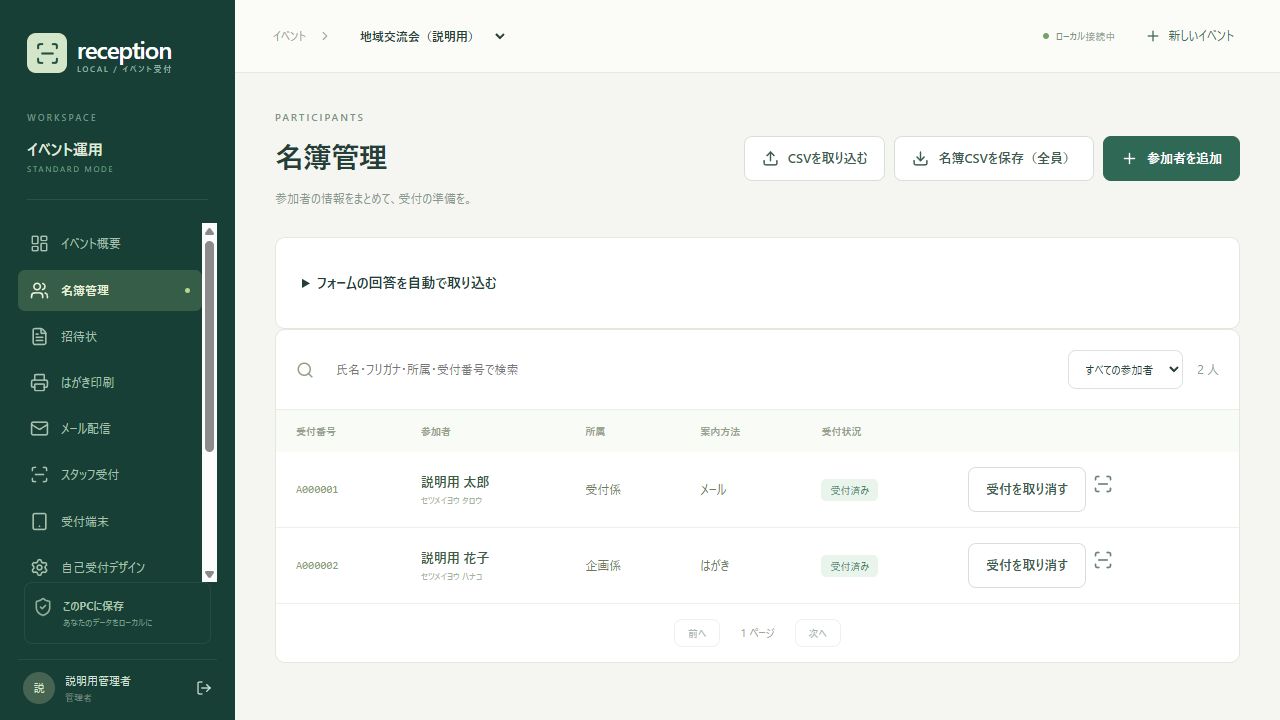Click the ローカル接続中 status indicator
The width and height of the screenshot is (1280, 720).
(x=1079, y=36)
